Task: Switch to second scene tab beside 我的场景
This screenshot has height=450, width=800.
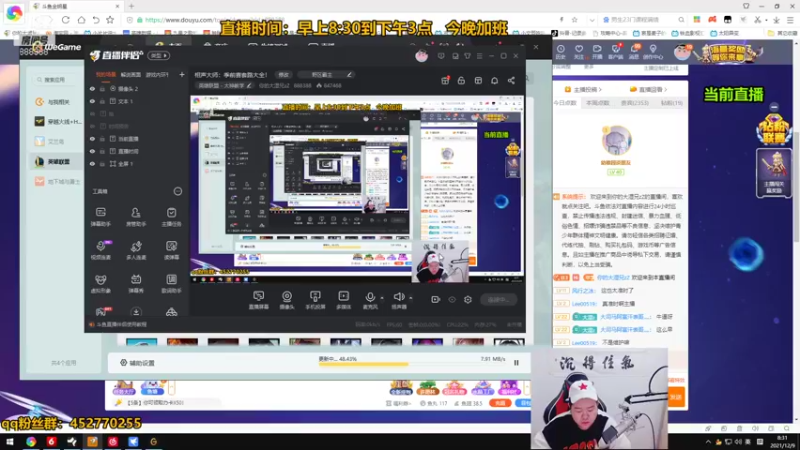Action: click(x=131, y=74)
